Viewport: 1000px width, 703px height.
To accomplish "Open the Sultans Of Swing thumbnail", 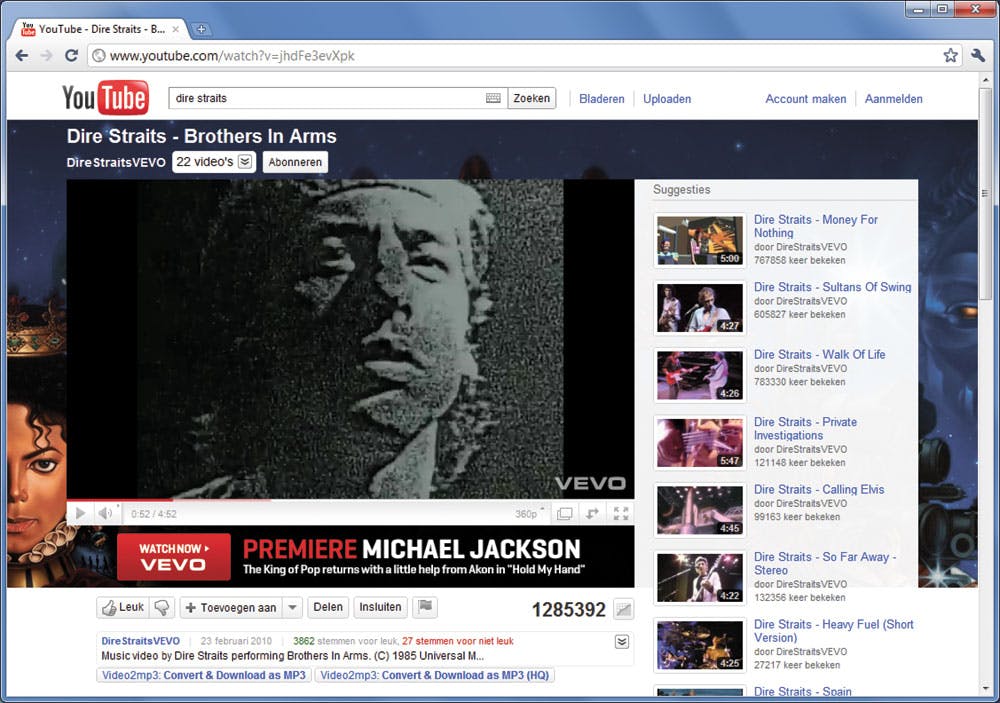I will (x=700, y=308).
